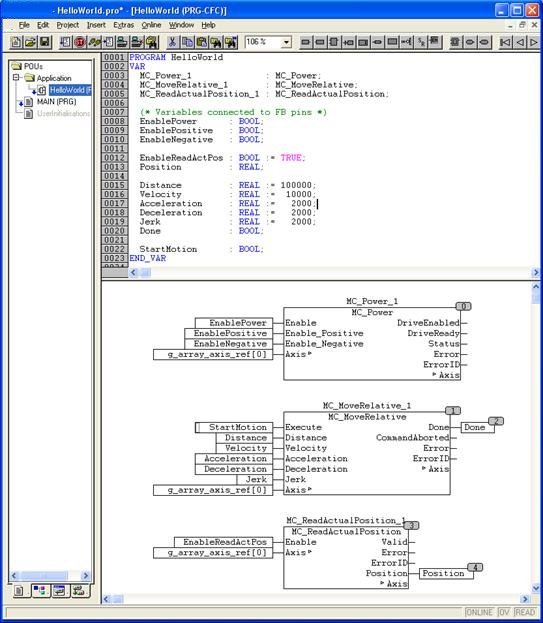
Task: Click the back-to-first macro level arrow
Action: (505, 42)
